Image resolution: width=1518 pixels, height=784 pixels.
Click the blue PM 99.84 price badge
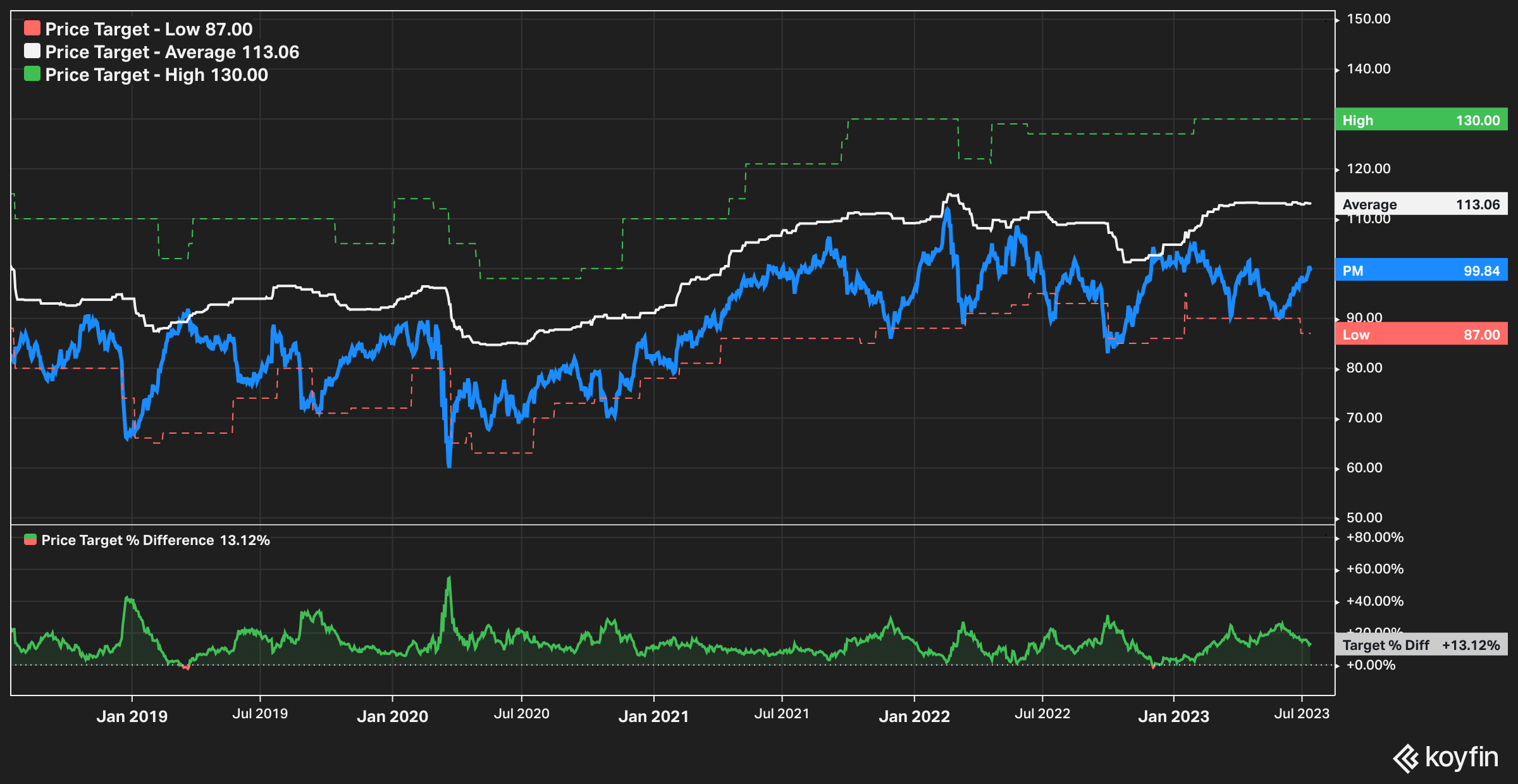point(1421,271)
